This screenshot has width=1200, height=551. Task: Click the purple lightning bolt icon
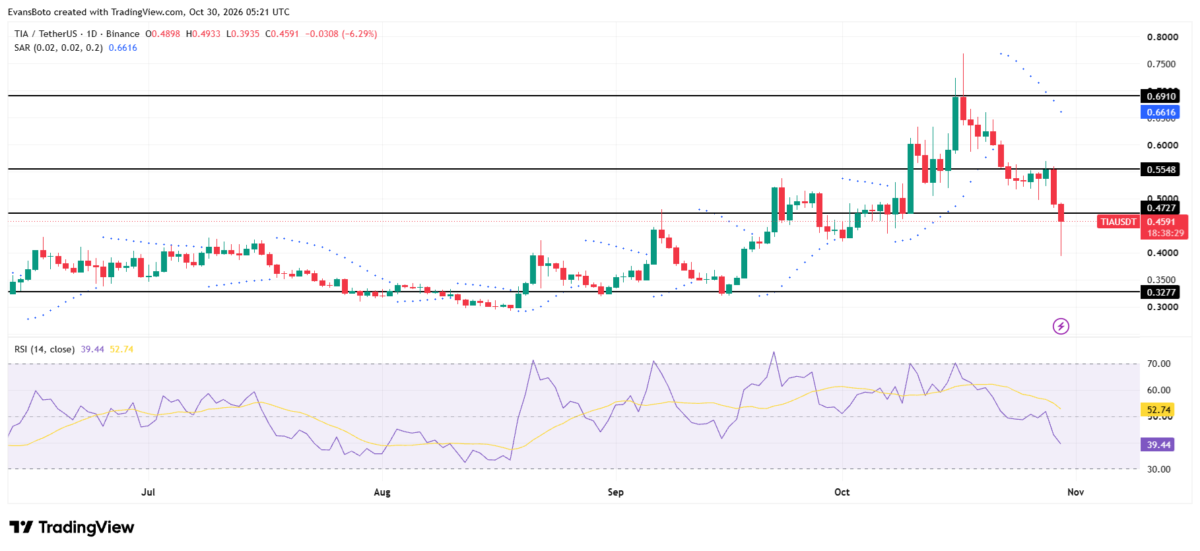tap(1061, 326)
